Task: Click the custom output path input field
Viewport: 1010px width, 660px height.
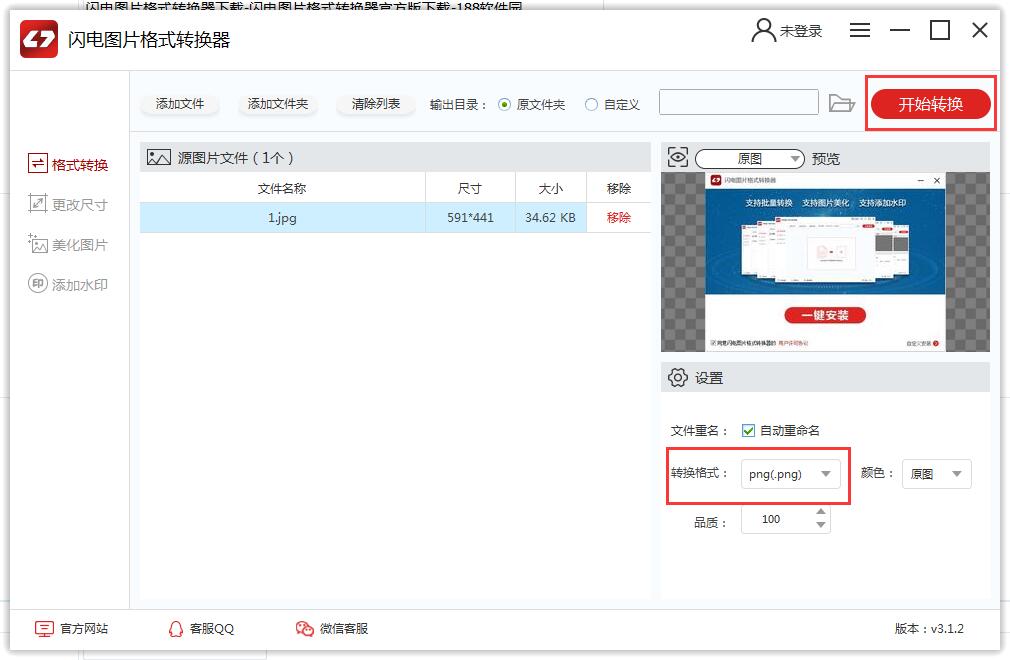Action: (738, 103)
